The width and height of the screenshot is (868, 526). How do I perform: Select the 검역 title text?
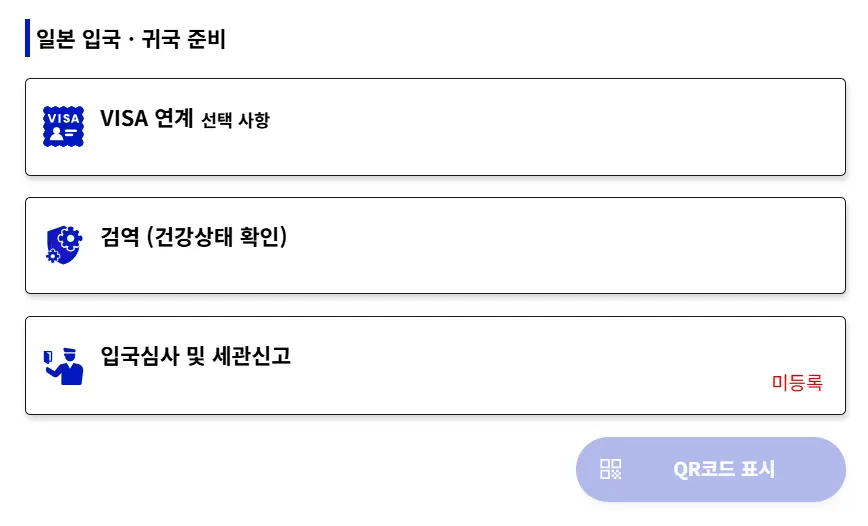[x=120, y=237]
